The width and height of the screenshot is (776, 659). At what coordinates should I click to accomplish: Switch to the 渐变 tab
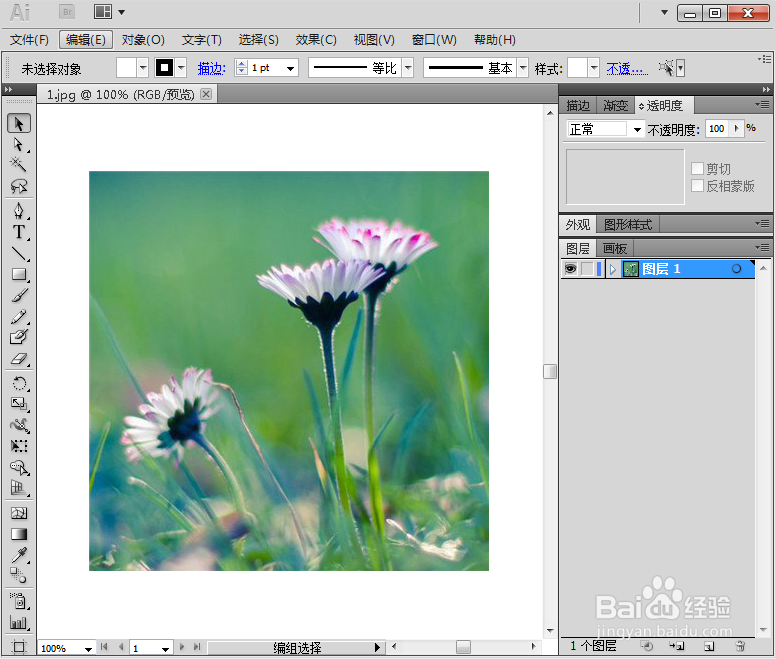click(615, 105)
